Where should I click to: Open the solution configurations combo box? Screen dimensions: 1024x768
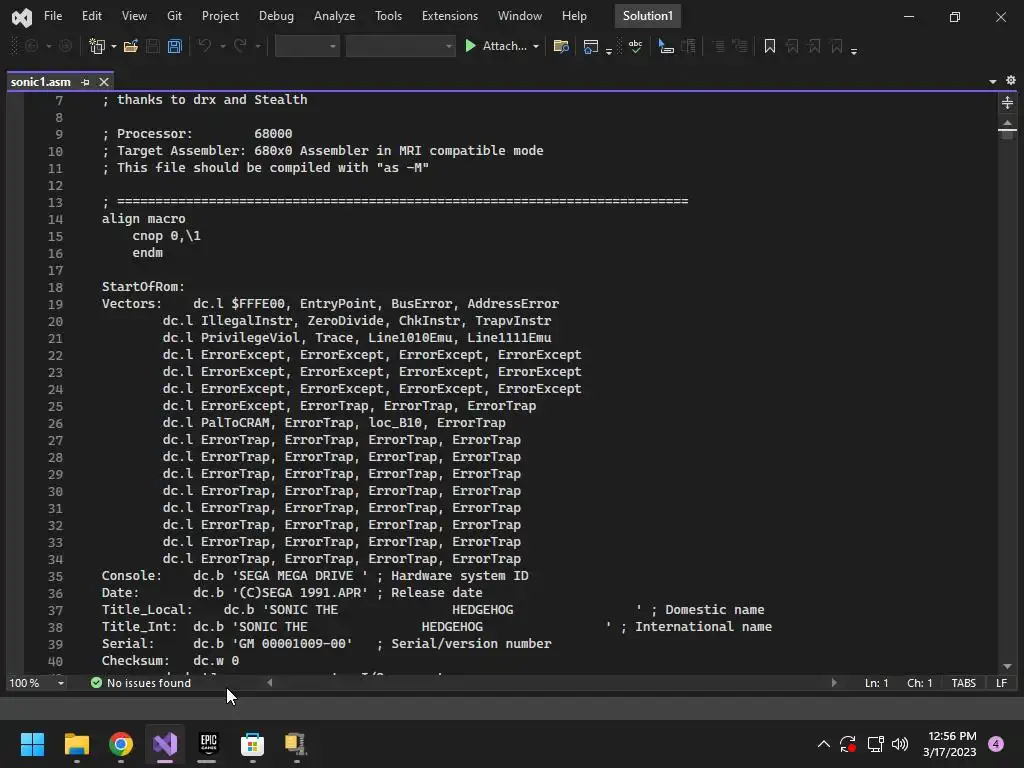point(307,46)
